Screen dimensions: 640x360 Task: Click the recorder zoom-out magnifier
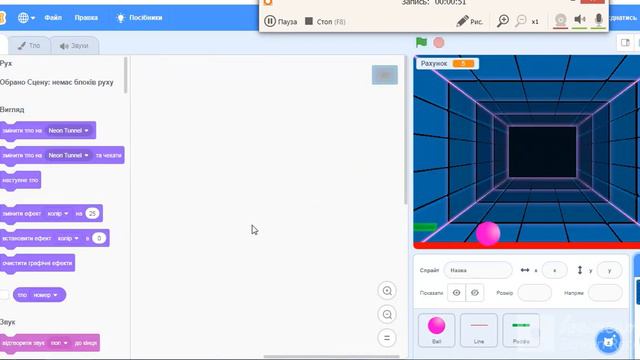(520, 21)
